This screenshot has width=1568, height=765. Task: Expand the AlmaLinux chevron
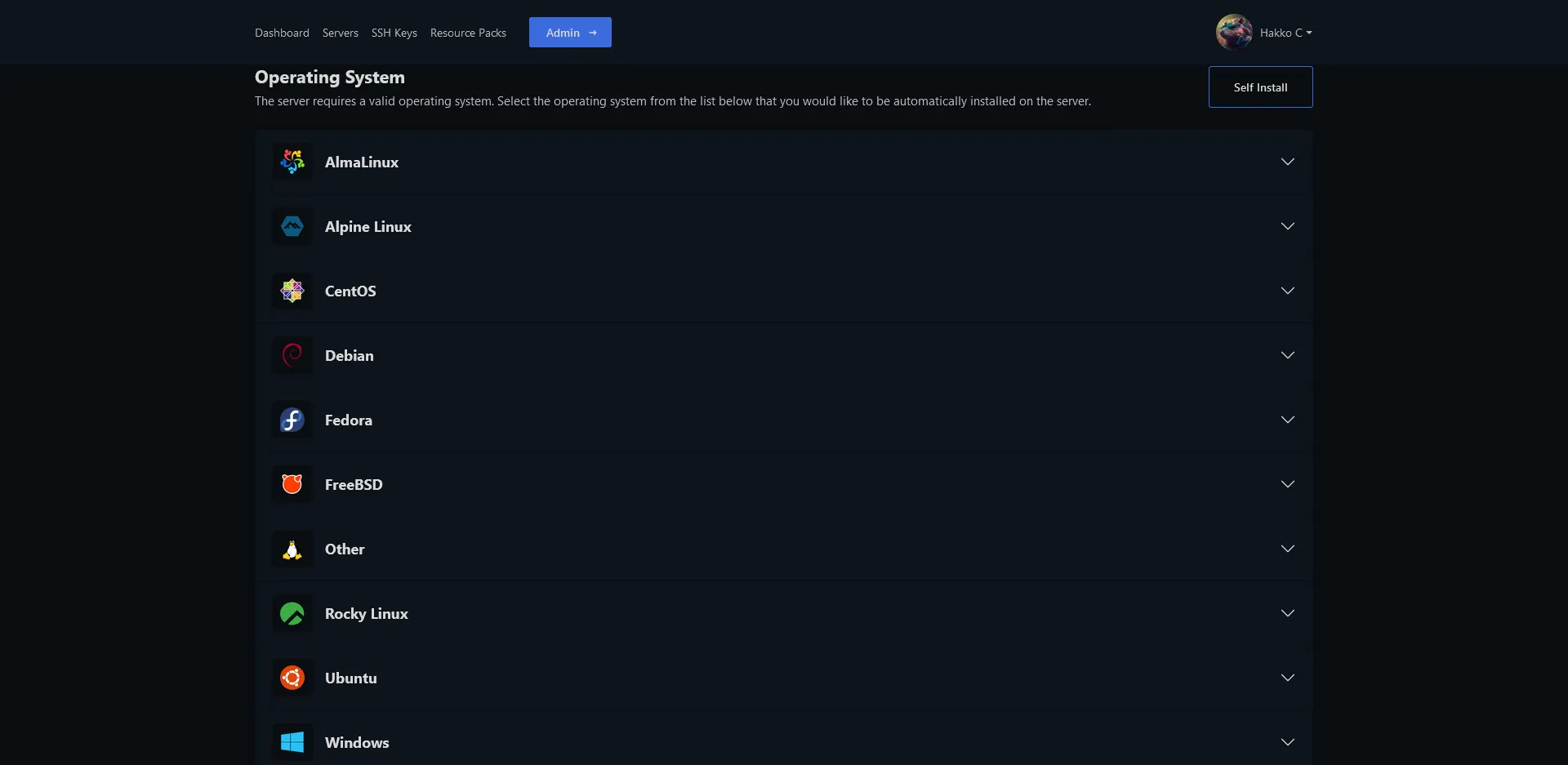click(x=1287, y=162)
